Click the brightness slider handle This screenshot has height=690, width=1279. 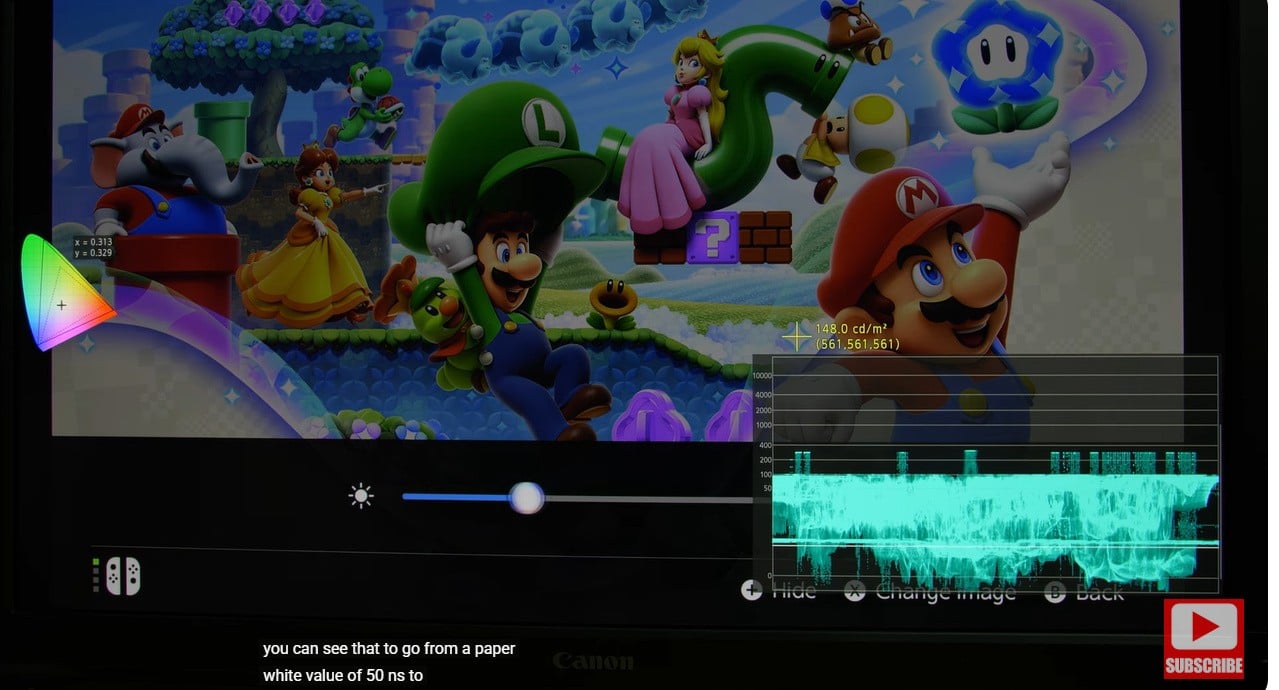(526, 497)
